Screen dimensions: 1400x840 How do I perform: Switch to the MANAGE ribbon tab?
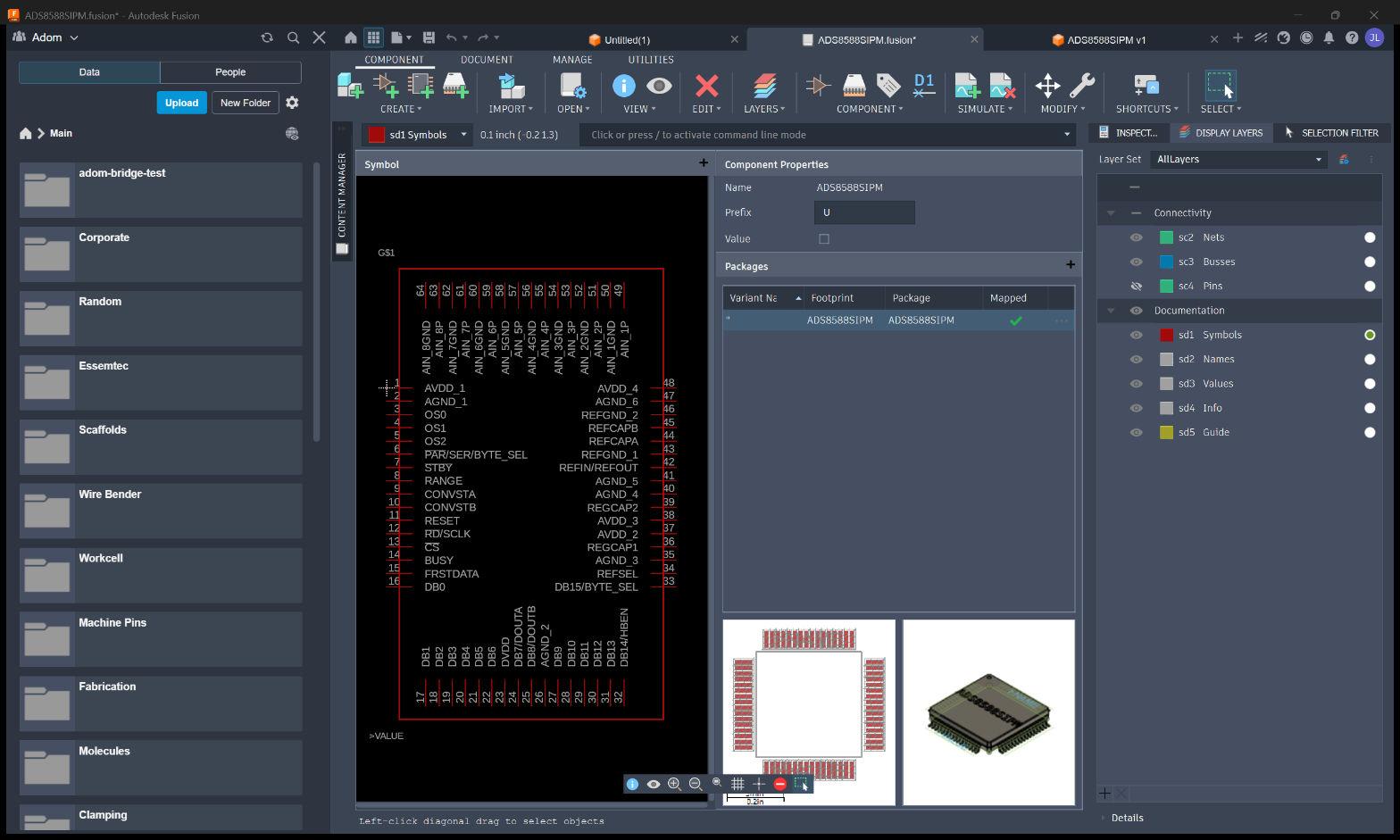[x=572, y=60]
